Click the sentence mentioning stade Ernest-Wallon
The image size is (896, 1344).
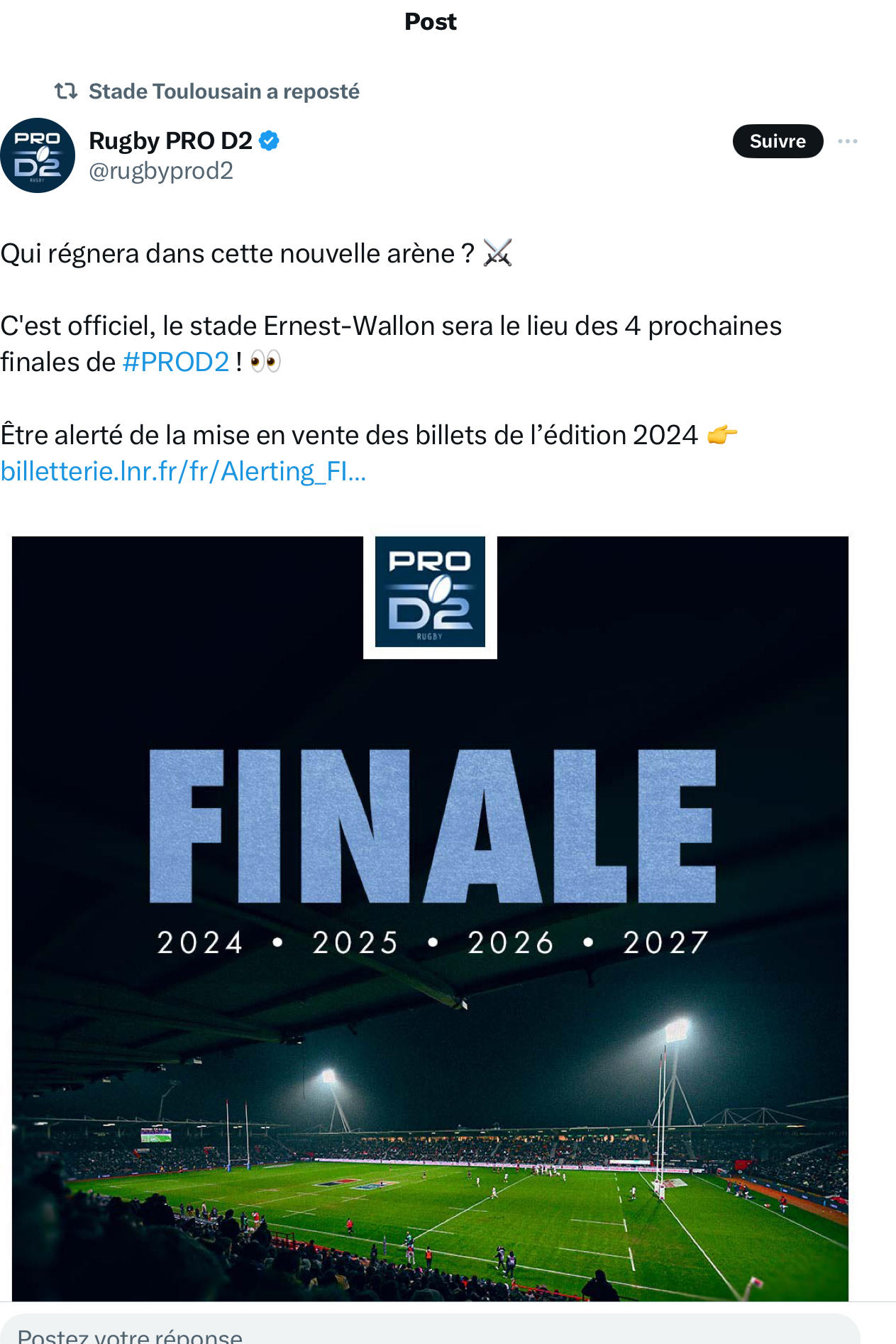390,326
